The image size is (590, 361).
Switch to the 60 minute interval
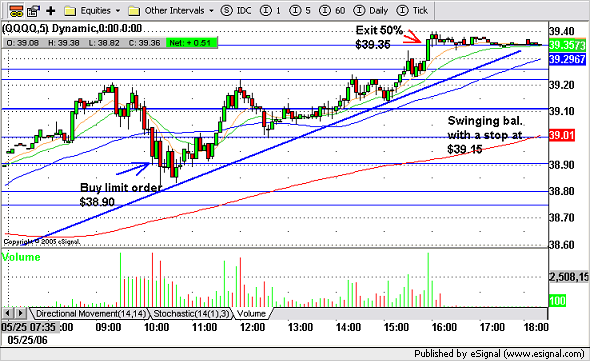point(332,11)
